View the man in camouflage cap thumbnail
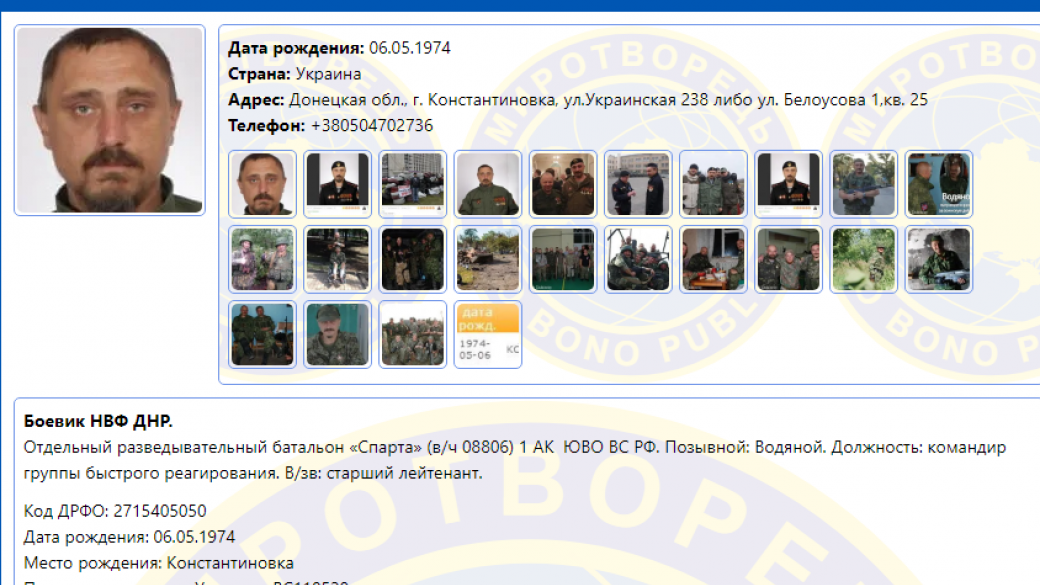1040x585 pixels. [338, 334]
